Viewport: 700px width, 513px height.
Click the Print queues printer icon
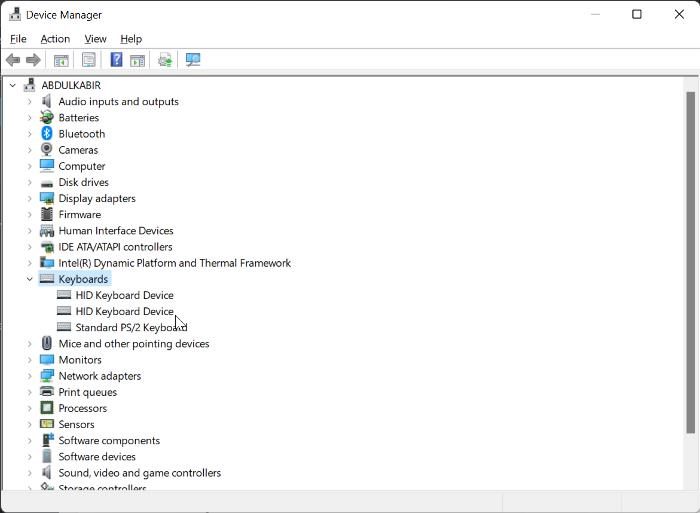pos(47,392)
